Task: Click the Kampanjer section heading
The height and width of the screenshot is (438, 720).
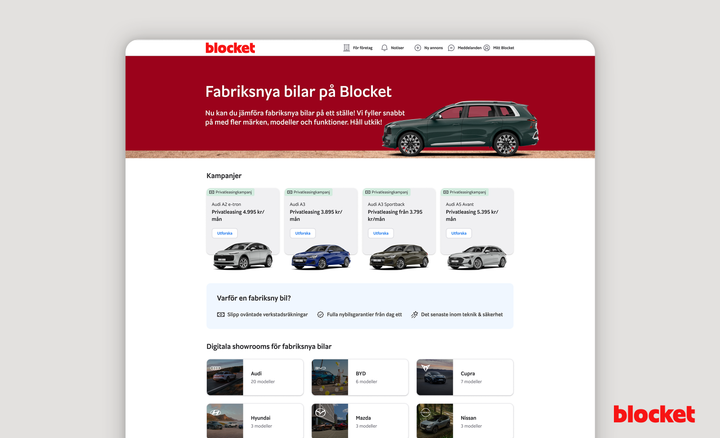Action: [x=224, y=176]
